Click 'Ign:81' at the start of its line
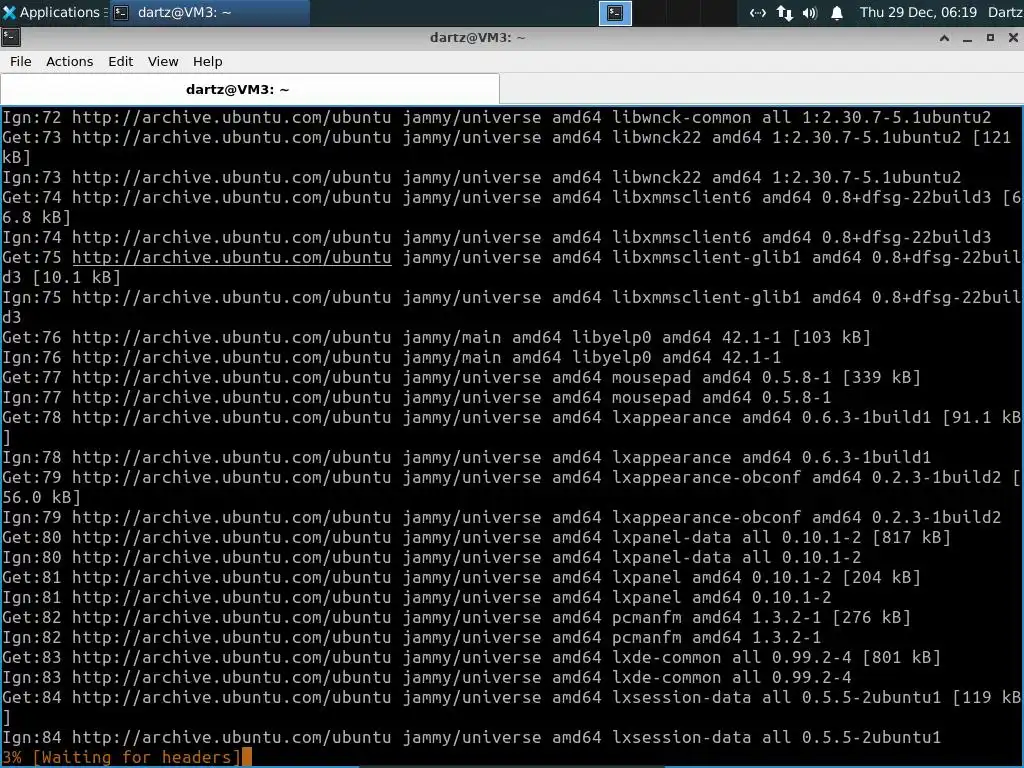 coord(31,597)
